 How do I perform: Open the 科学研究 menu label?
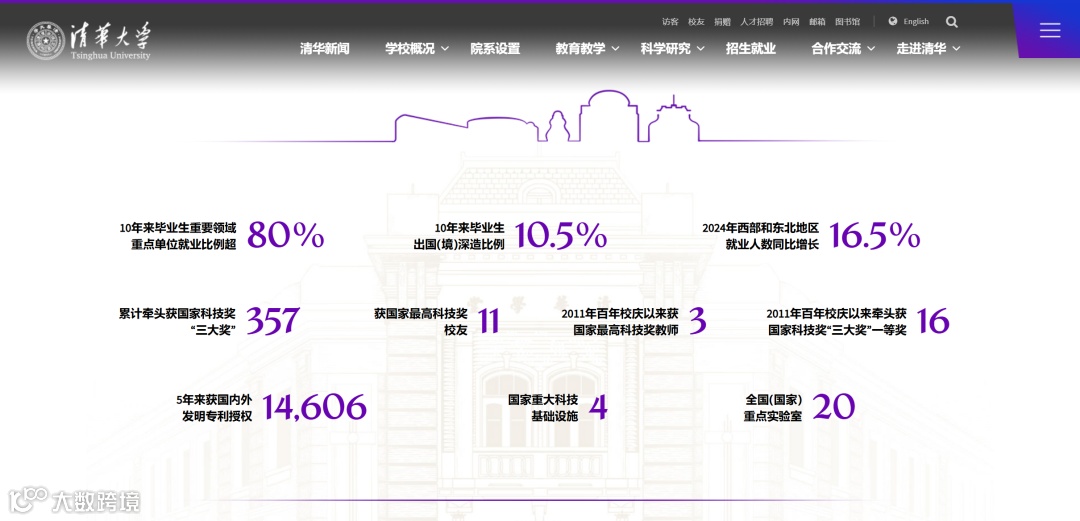click(x=665, y=48)
